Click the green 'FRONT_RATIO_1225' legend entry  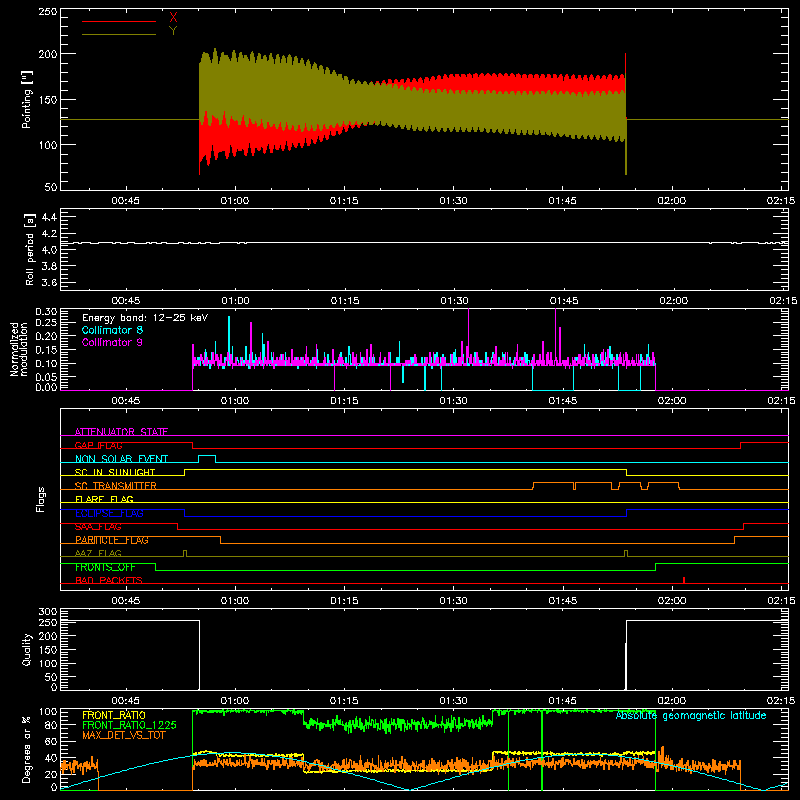pyautogui.click(x=129, y=725)
